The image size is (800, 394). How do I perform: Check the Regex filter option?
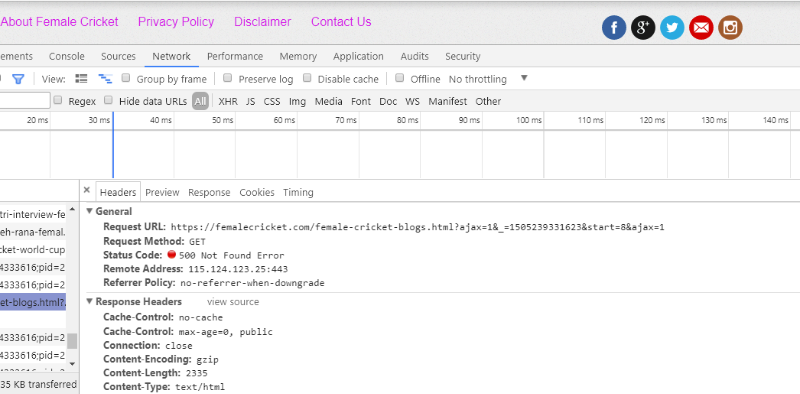(58, 100)
